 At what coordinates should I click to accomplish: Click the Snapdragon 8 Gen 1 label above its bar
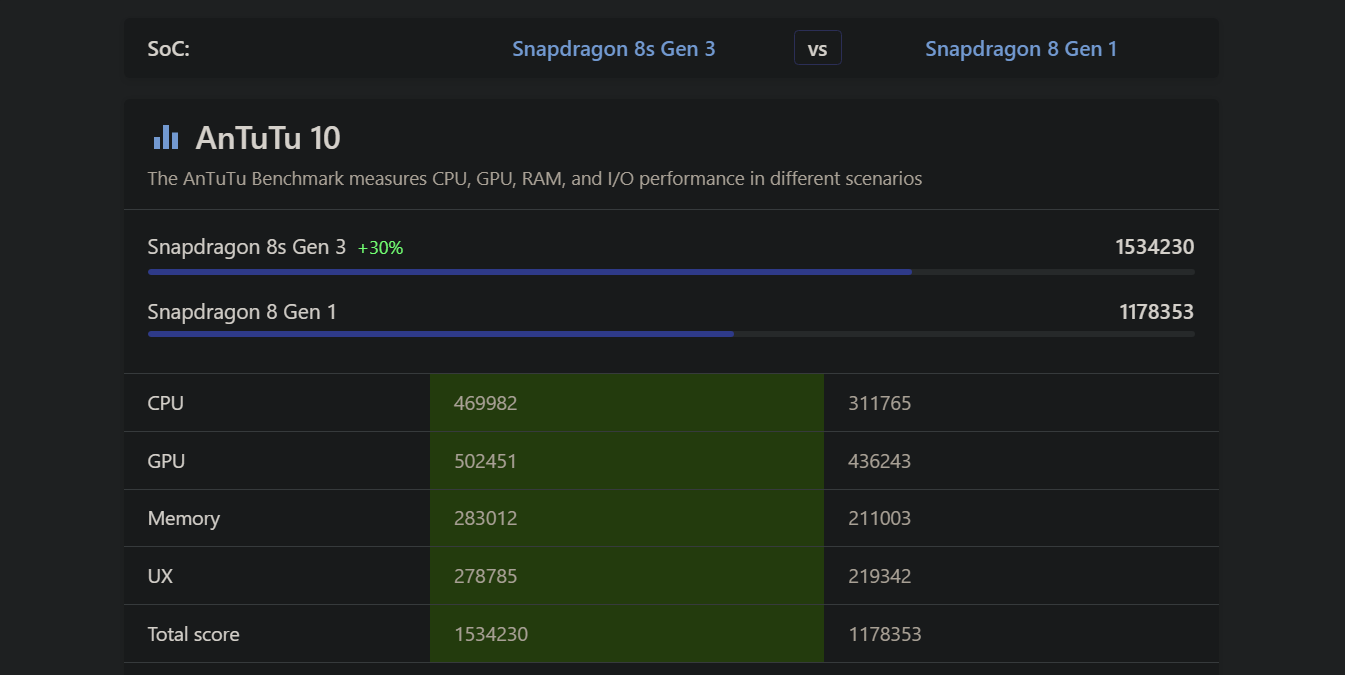[x=242, y=312]
